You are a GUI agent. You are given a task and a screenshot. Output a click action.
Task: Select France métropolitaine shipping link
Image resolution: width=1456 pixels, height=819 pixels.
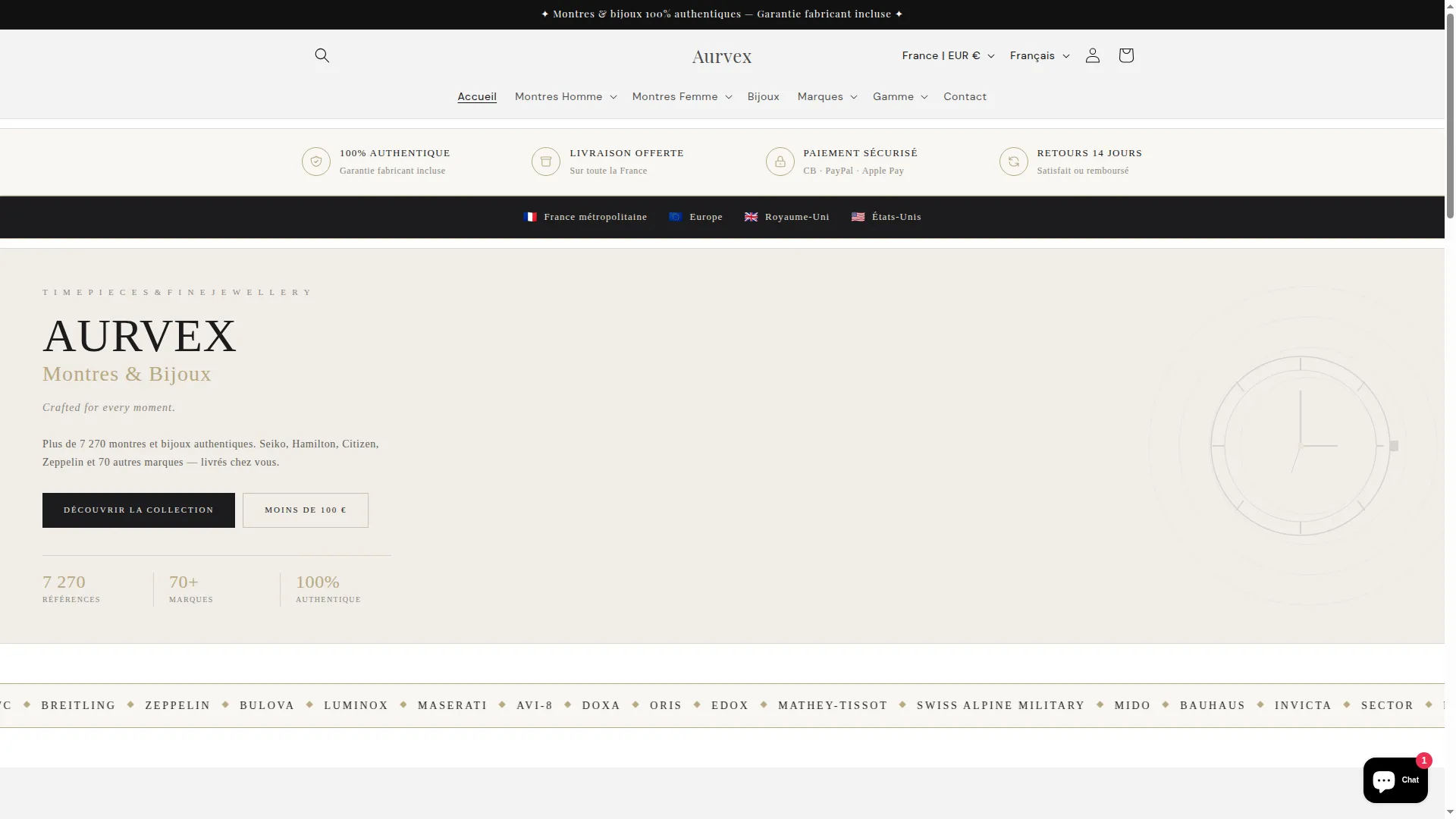[x=585, y=217]
